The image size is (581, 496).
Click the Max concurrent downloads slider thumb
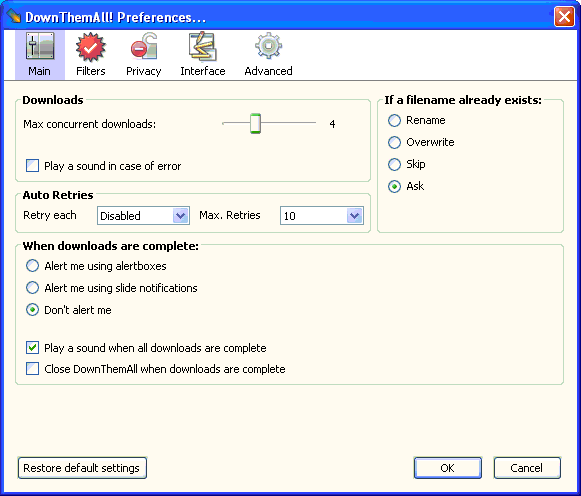[x=255, y=123]
